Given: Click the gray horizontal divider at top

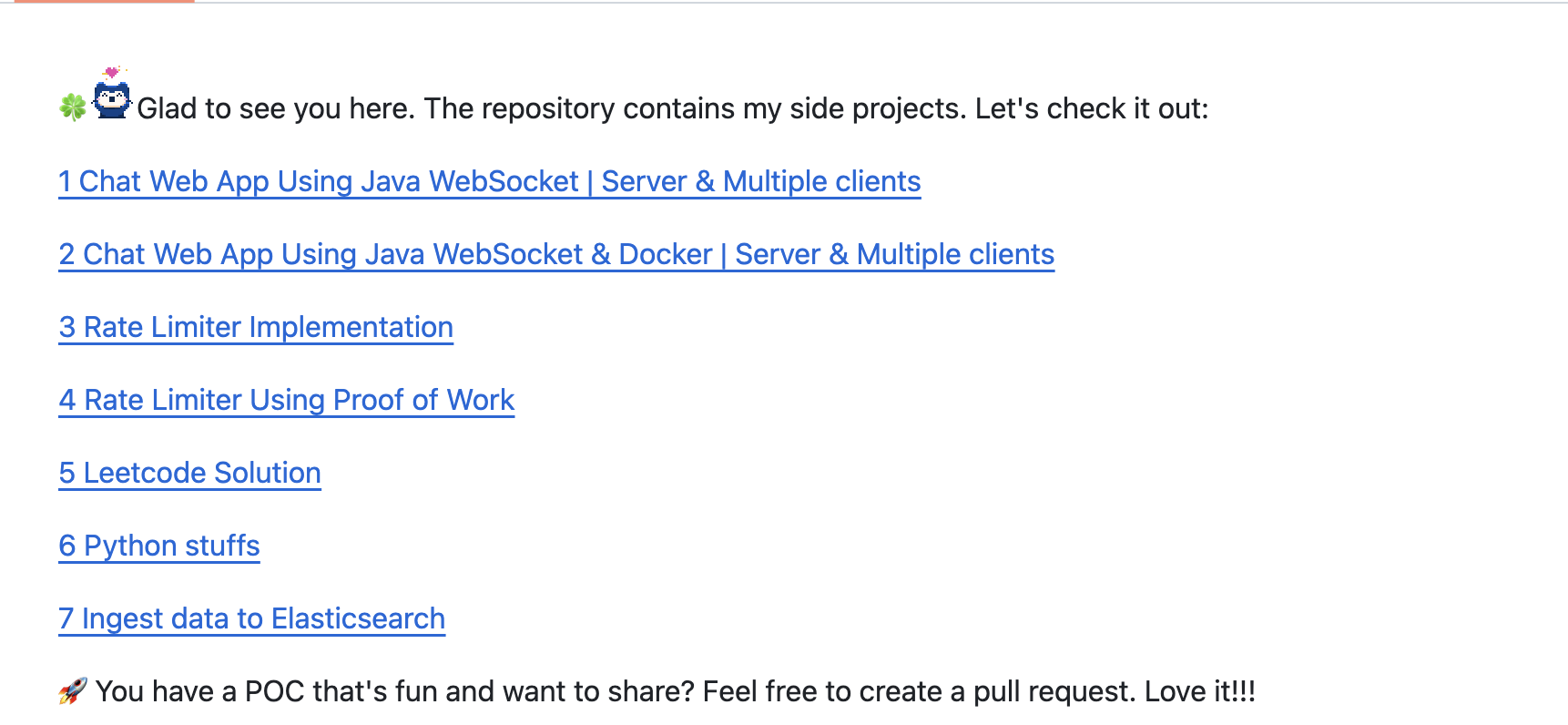Looking at the screenshot, I should [x=881, y=3].
